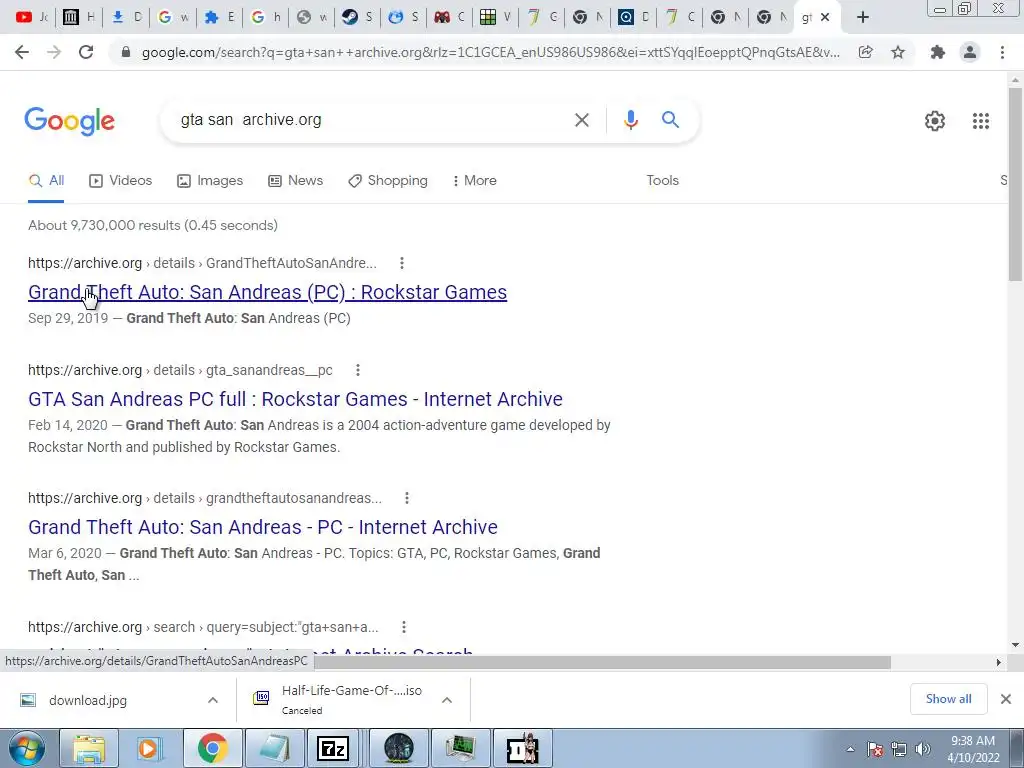Go back to previous page
Screen dimensions: 1024x768
22,52
